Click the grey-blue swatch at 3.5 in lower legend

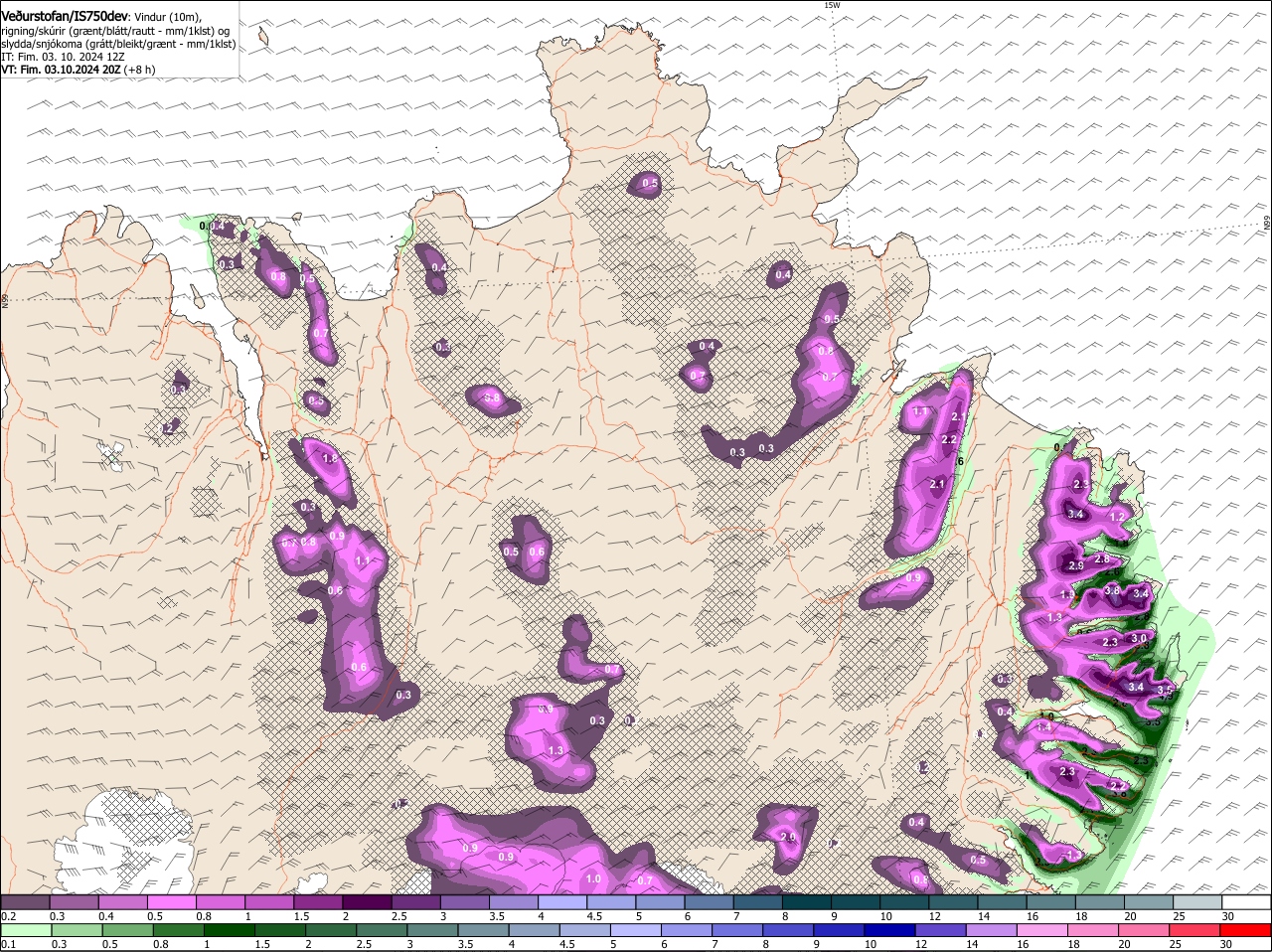pos(484,930)
